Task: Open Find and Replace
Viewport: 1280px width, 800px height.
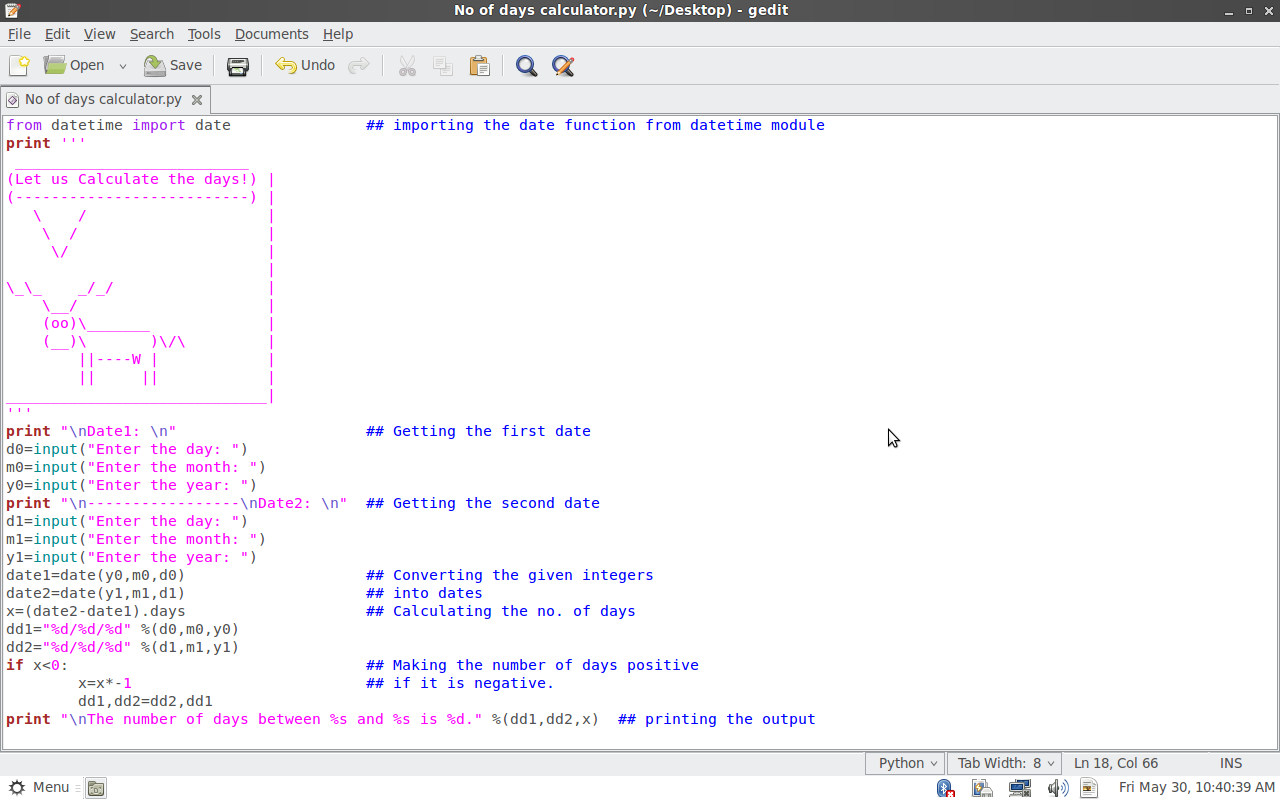Action: 562,65
